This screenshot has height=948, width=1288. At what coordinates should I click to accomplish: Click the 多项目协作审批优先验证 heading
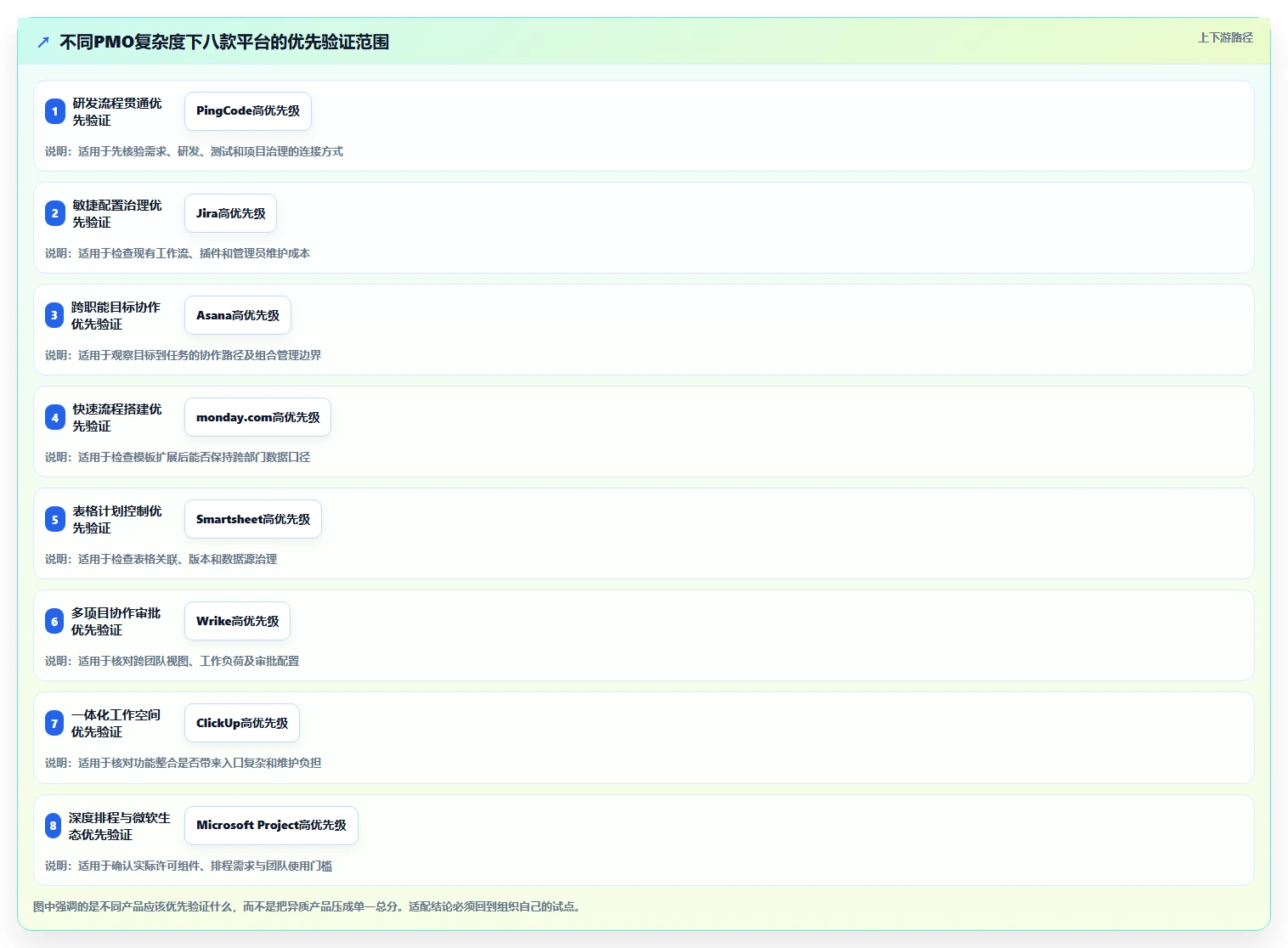[116, 621]
